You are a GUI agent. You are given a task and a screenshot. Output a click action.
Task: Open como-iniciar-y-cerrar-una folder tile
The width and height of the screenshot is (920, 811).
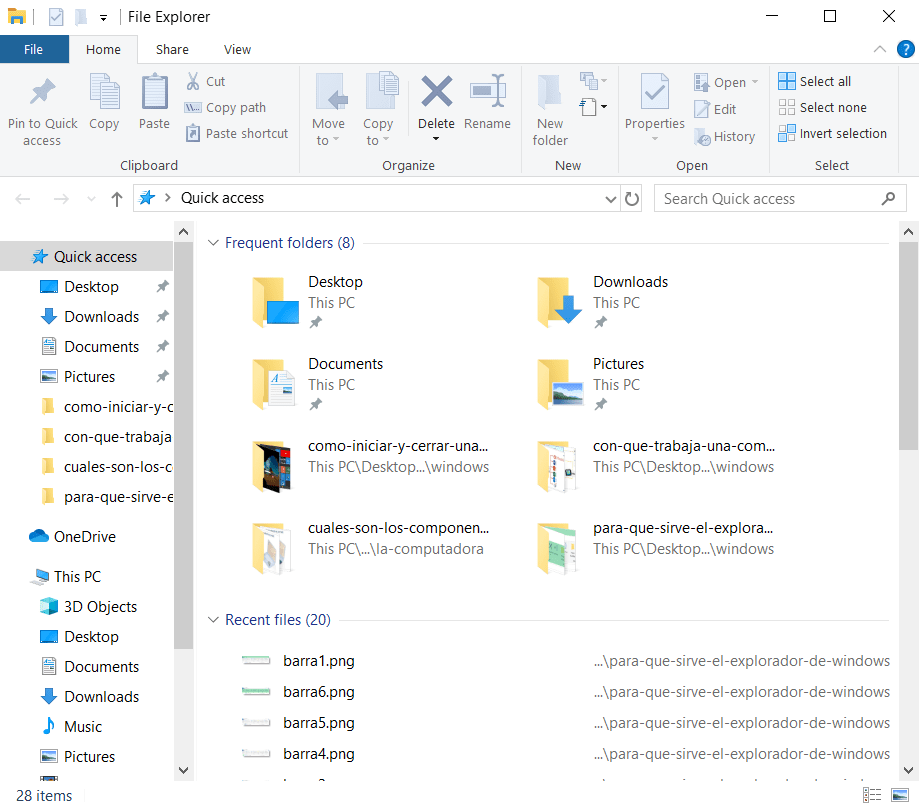coord(370,465)
